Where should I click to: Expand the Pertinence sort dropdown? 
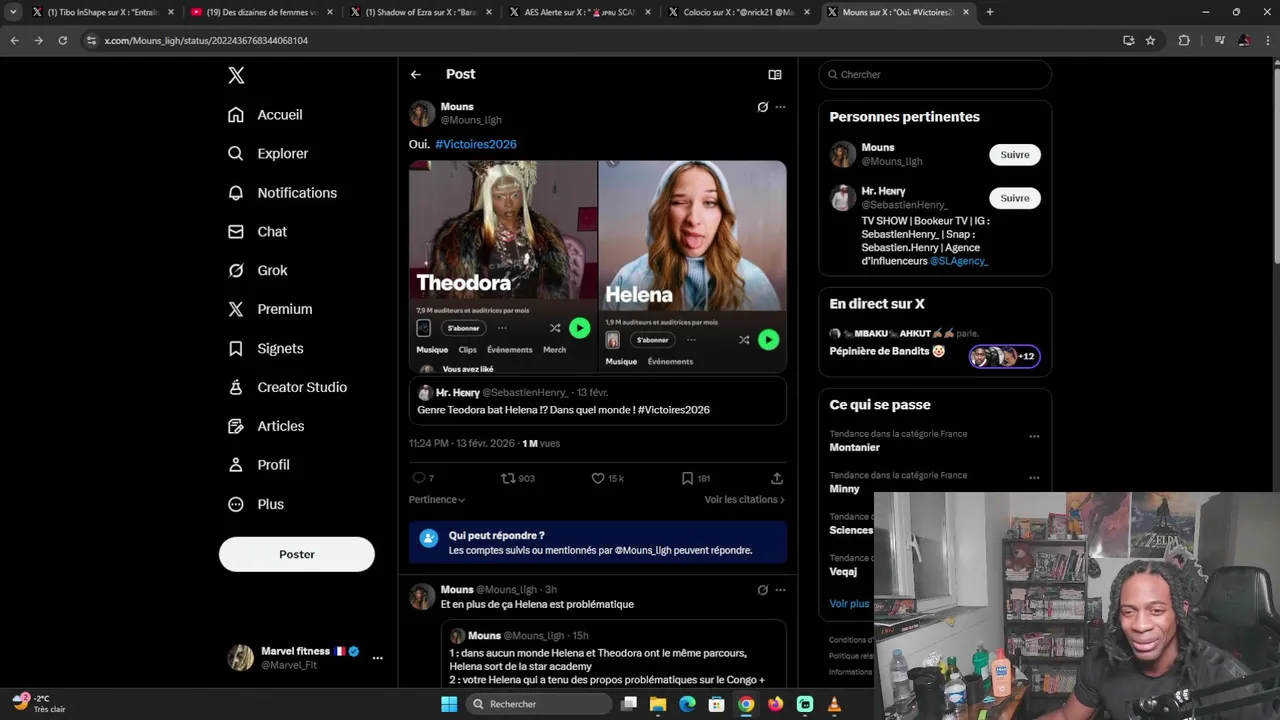(437, 500)
